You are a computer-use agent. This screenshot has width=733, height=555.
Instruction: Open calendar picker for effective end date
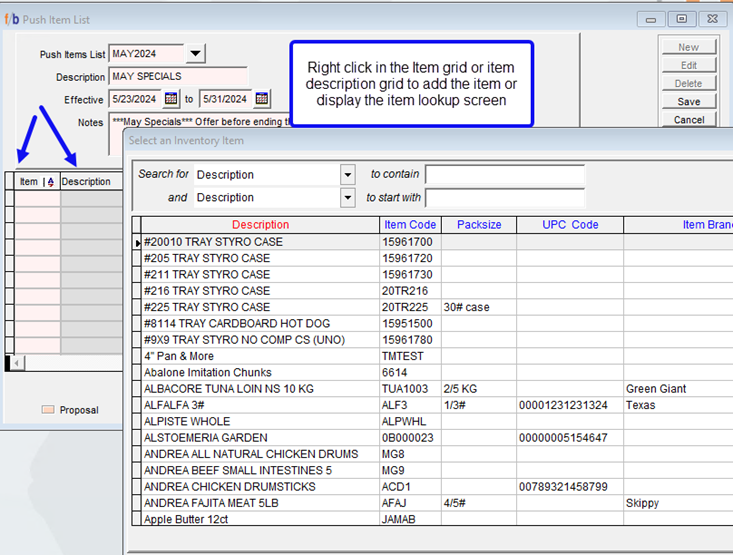tap(262, 99)
